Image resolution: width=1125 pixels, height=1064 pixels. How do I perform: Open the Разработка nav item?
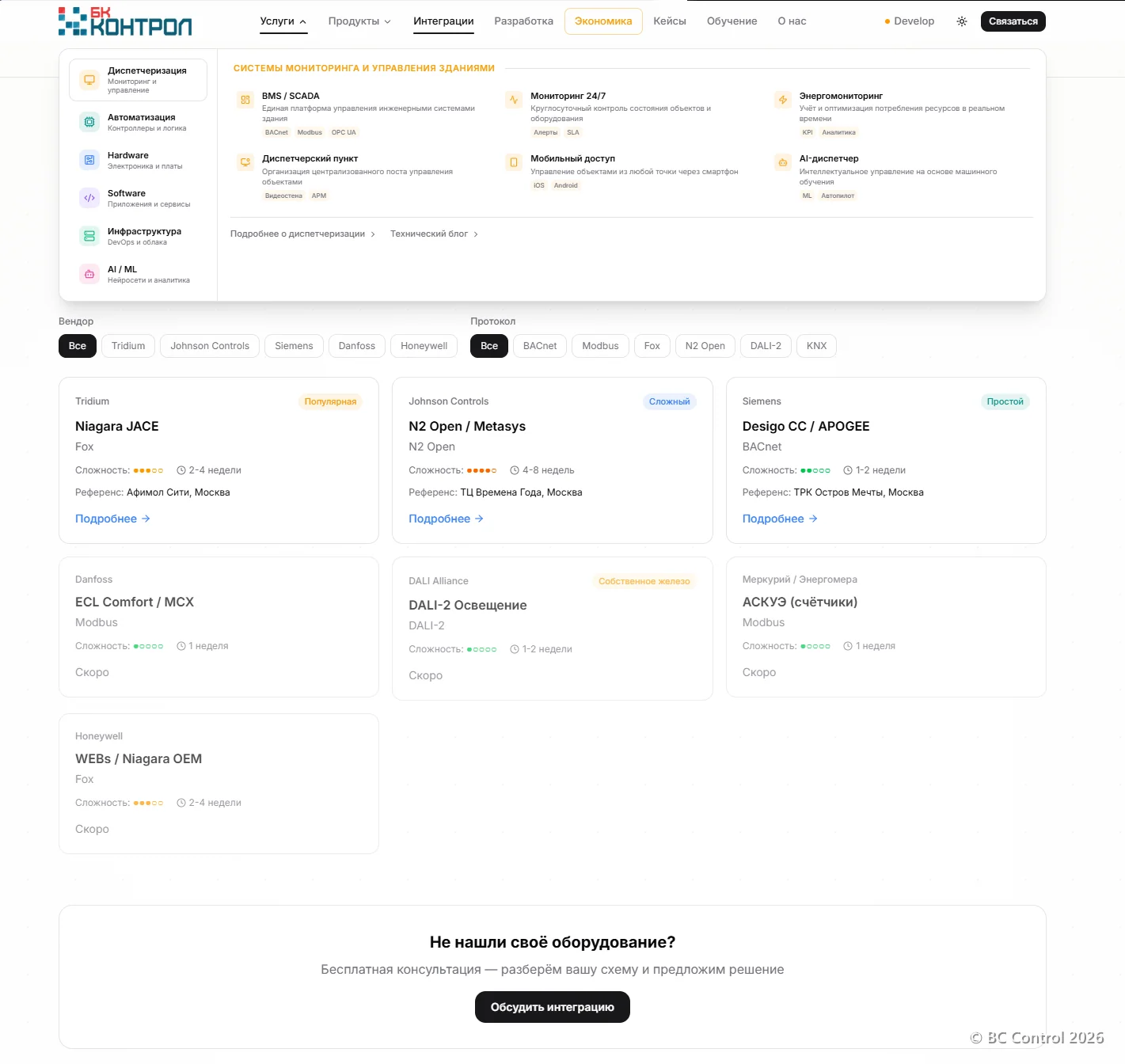(524, 21)
